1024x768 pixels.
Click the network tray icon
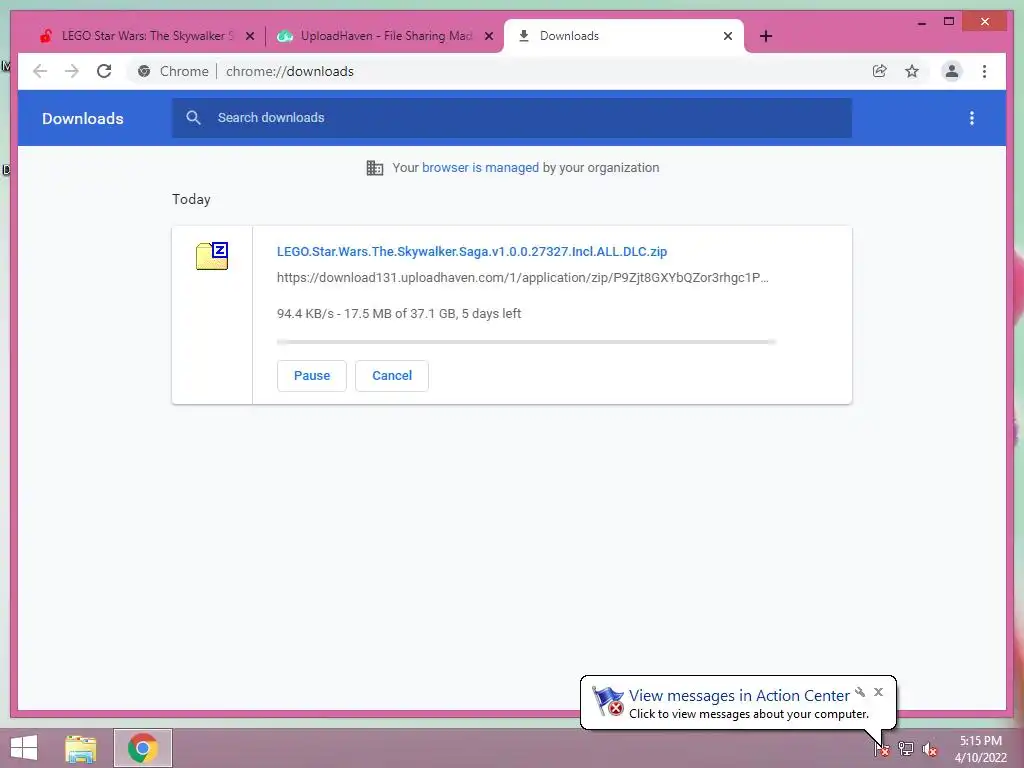[x=906, y=748]
